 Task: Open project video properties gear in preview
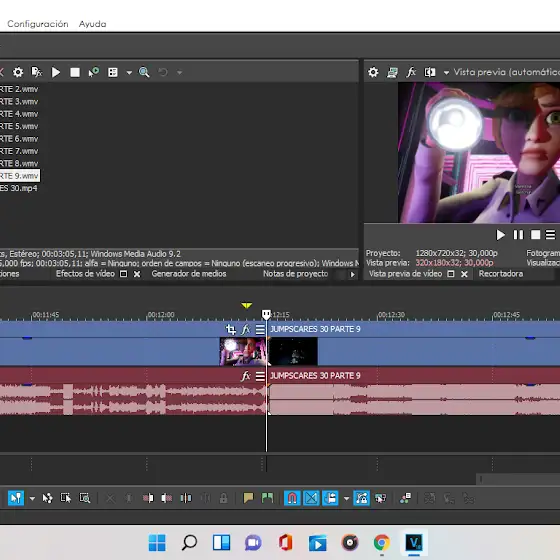coord(373,72)
